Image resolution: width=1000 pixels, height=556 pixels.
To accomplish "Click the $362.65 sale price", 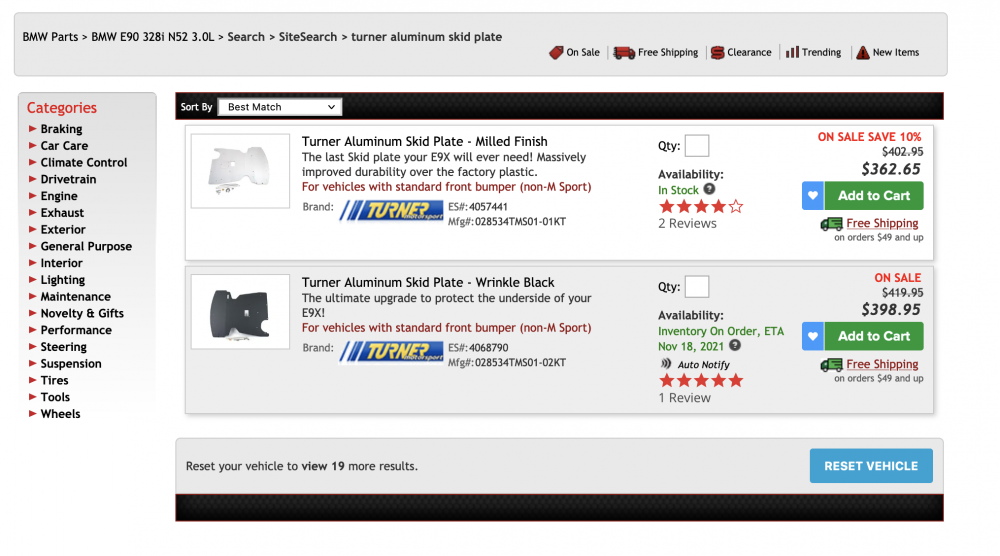I will tap(891, 170).
